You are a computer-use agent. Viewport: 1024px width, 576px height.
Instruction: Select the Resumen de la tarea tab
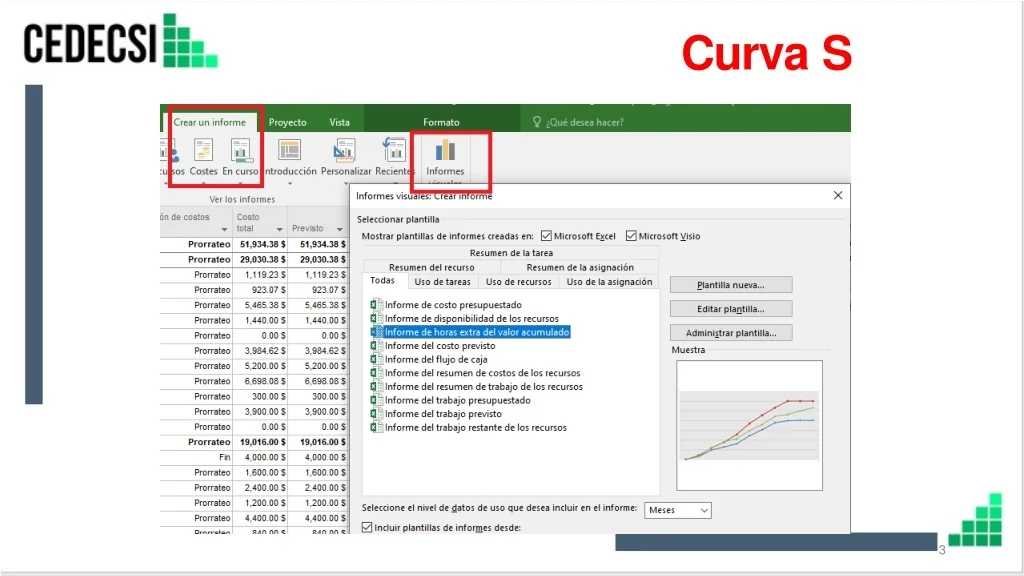pos(511,253)
